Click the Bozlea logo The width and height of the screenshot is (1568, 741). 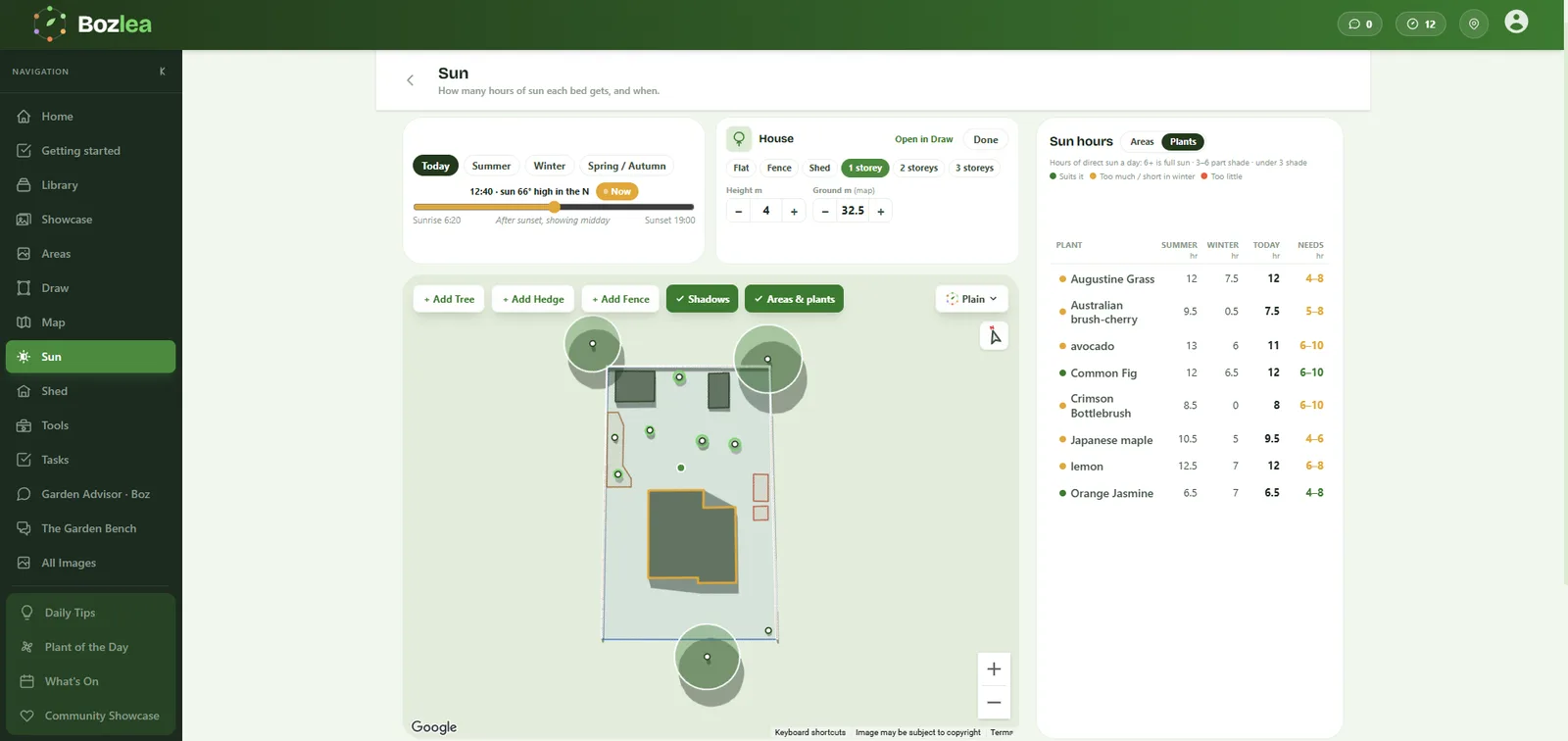click(x=93, y=24)
